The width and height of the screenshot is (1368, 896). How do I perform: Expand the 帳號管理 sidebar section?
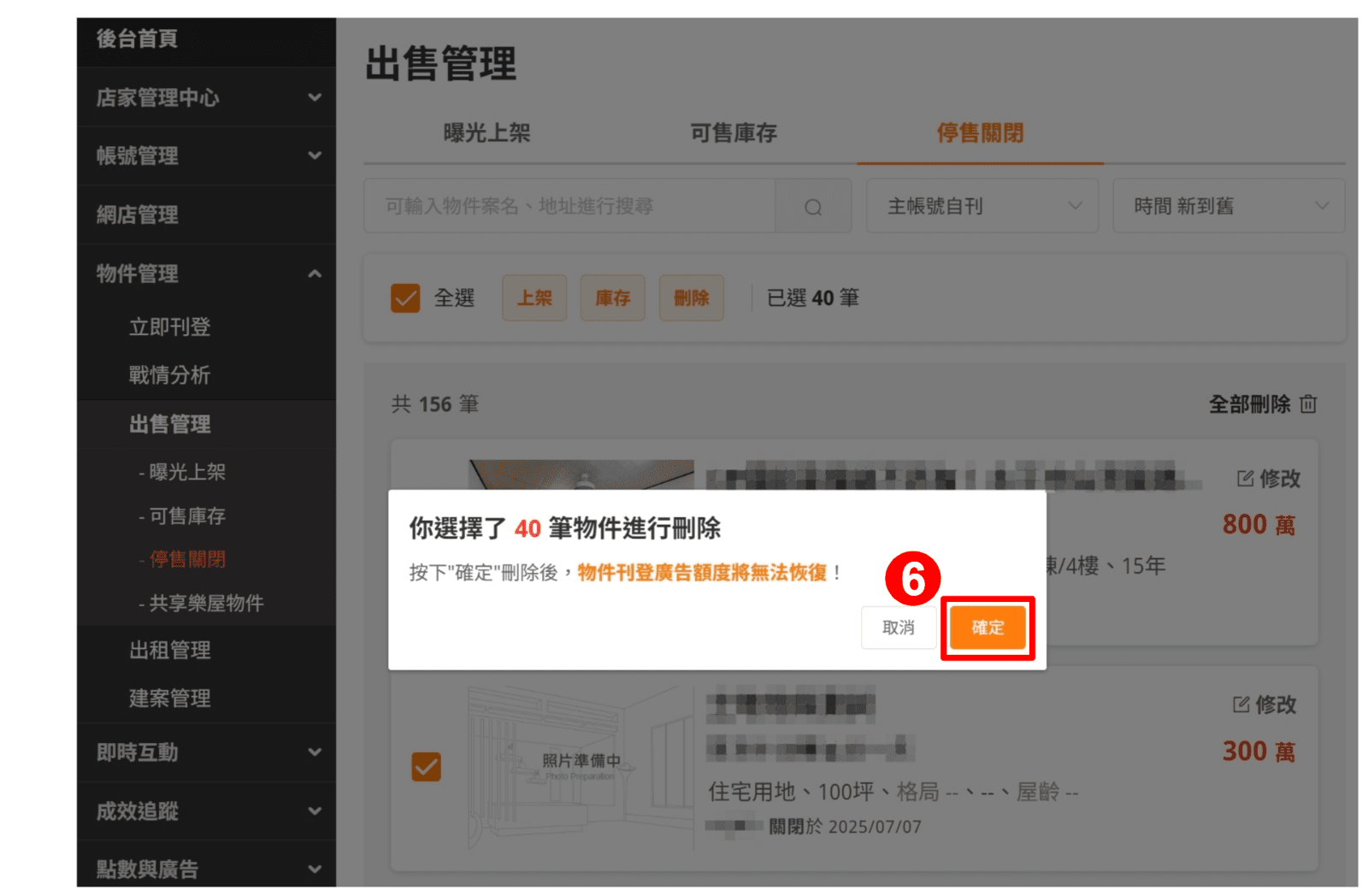pos(315,156)
